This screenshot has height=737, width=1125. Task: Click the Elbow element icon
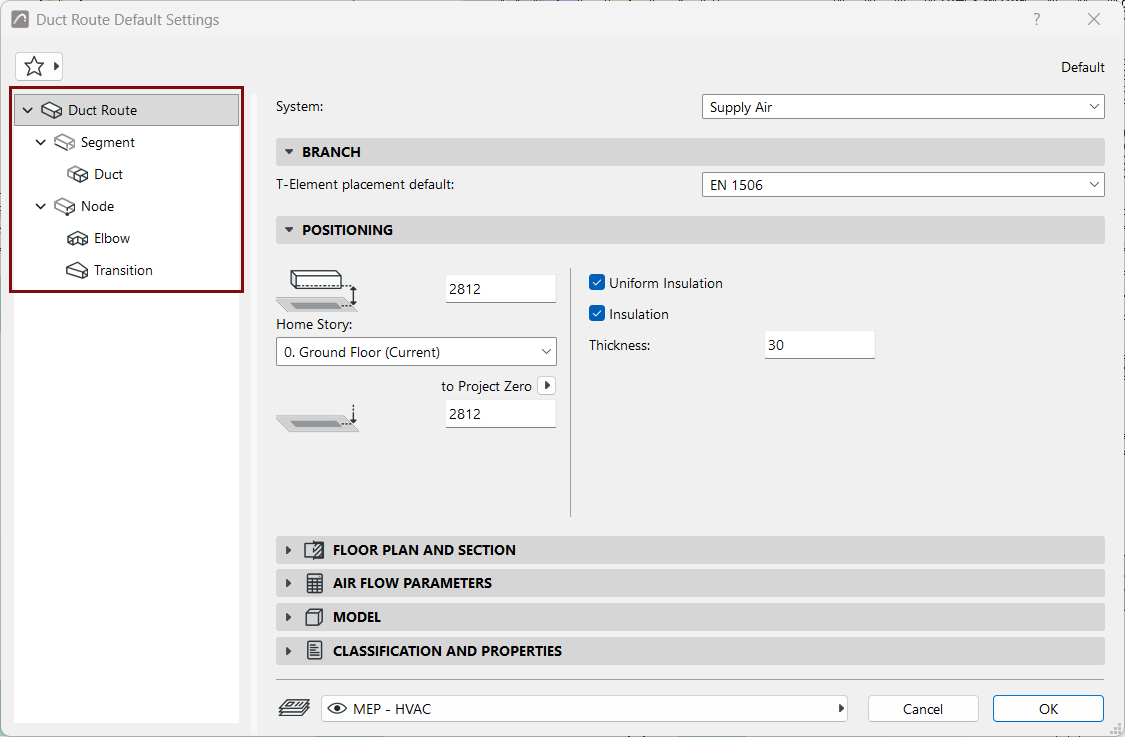[77, 238]
